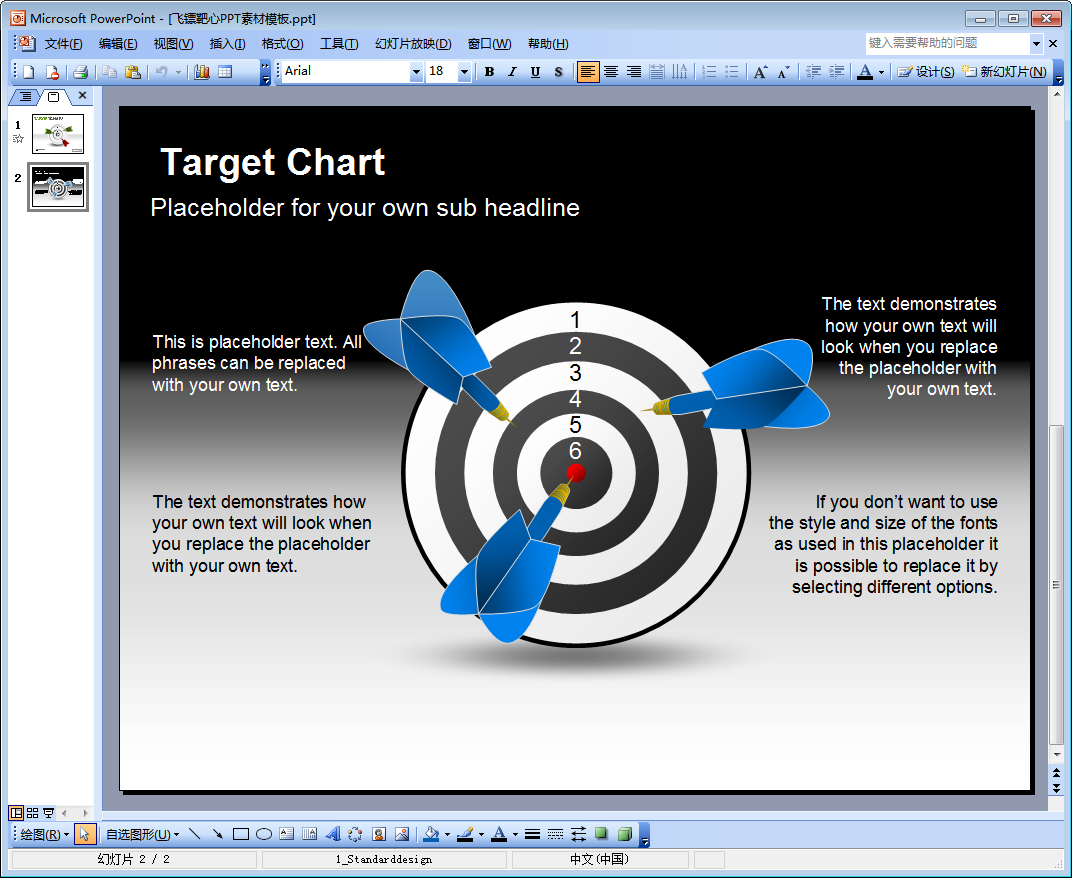Center-align the text
Screen dimensions: 1072x878
click(610, 72)
